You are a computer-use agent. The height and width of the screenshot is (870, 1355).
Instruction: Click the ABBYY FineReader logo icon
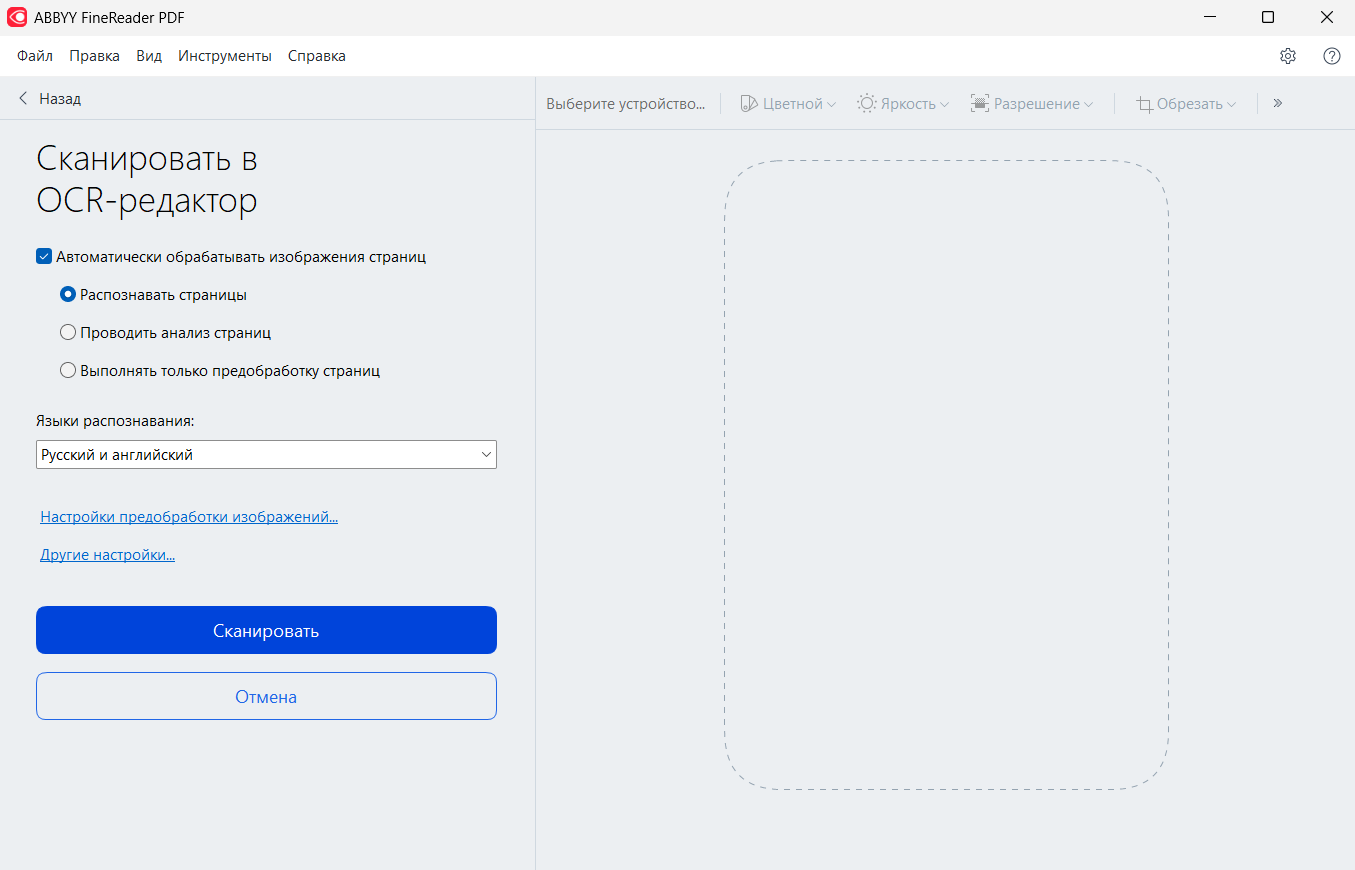pyautogui.click(x=17, y=18)
